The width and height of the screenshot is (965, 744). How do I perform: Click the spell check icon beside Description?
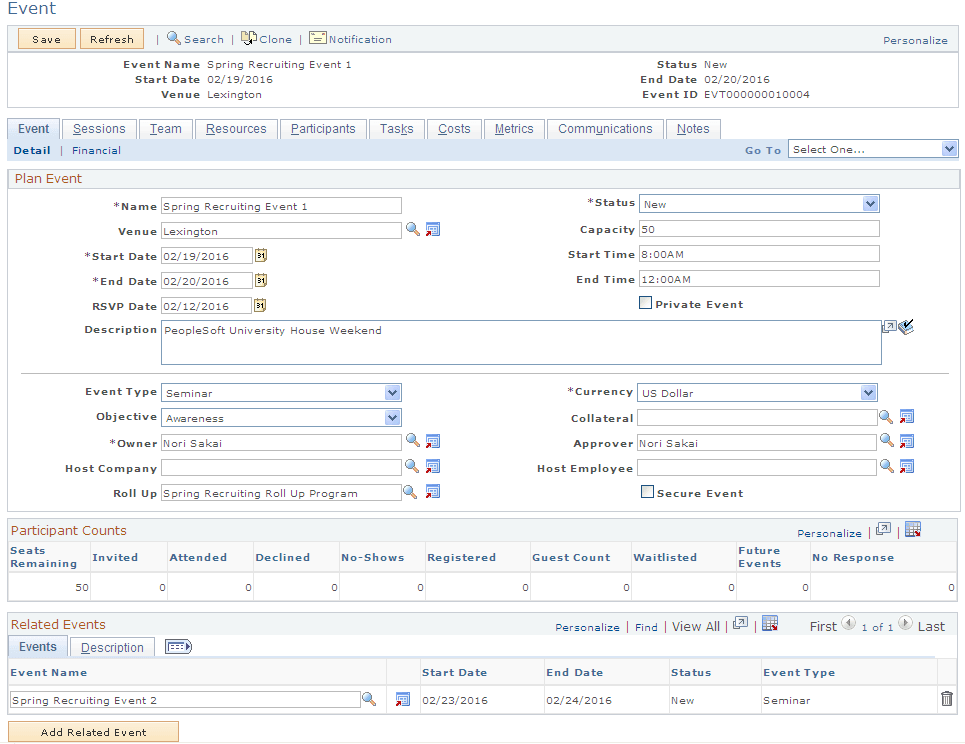(906, 325)
